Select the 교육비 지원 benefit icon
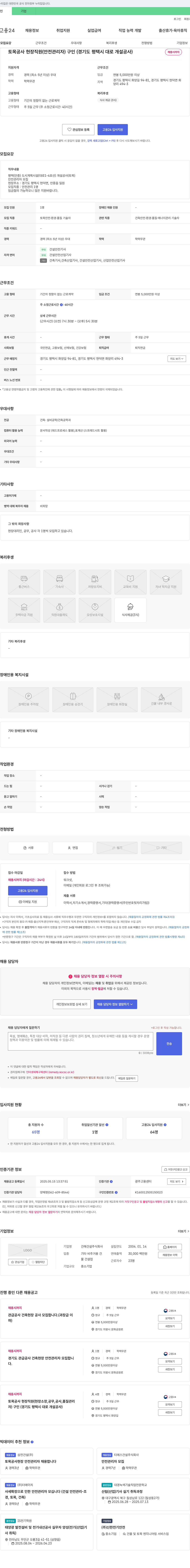 pyautogui.click(x=130, y=582)
